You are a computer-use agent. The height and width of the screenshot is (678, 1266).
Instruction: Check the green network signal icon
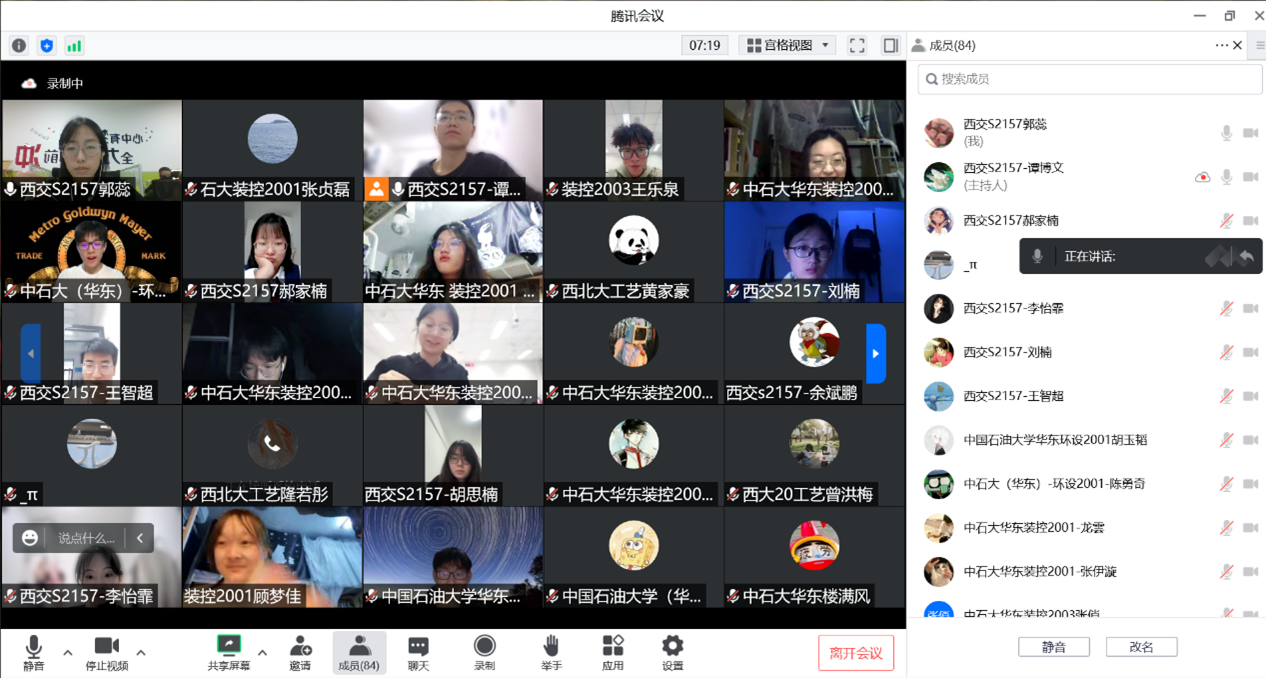[74, 46]
